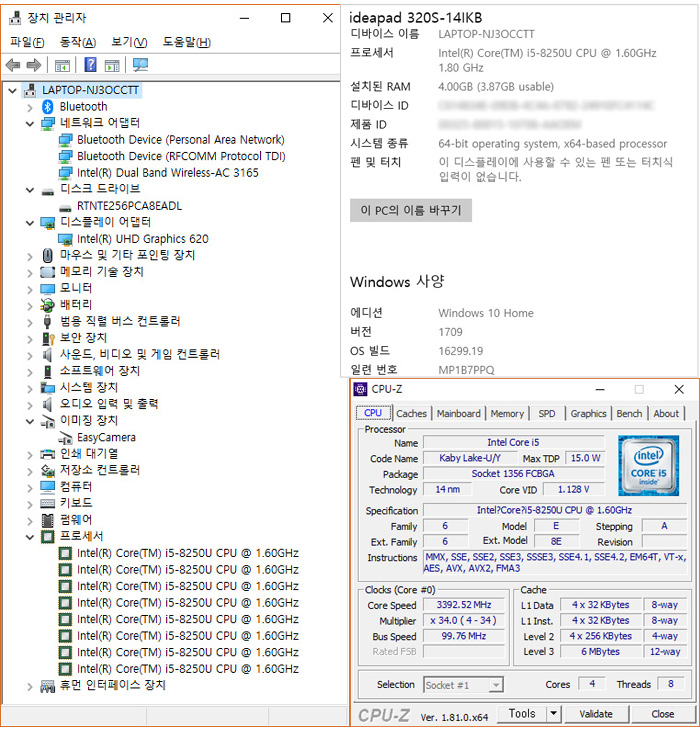The width and height of the screenshot is (700, 730).
Task: Click the Tools button in CPU-Z
Action: pyautogui.click(x=522, y=714)
